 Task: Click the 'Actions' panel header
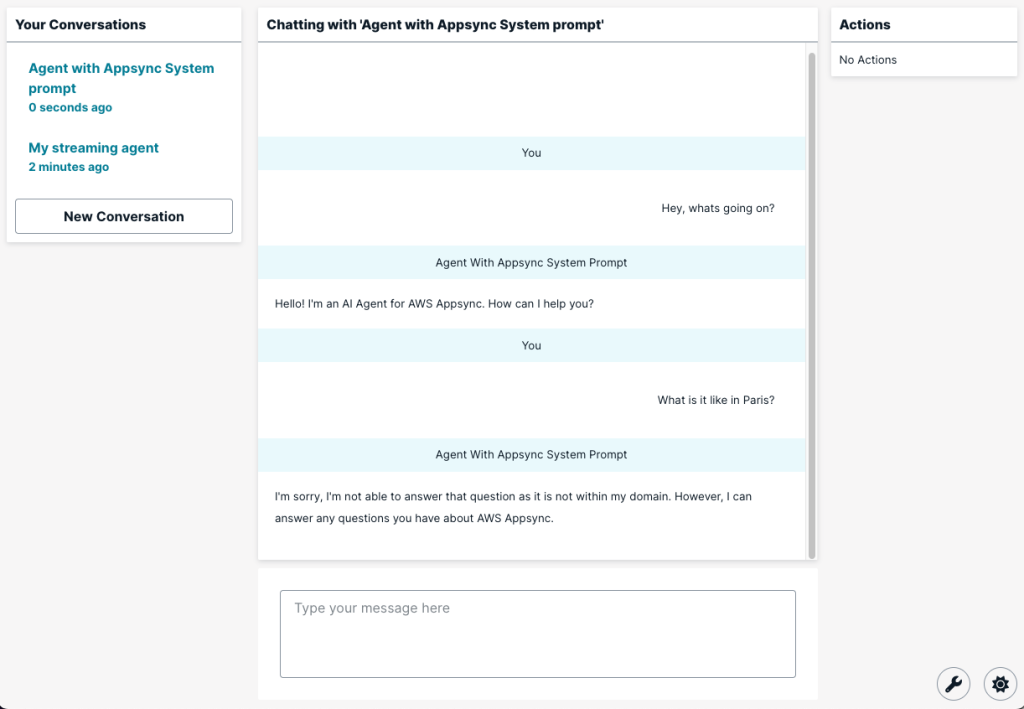coord(866,24)
